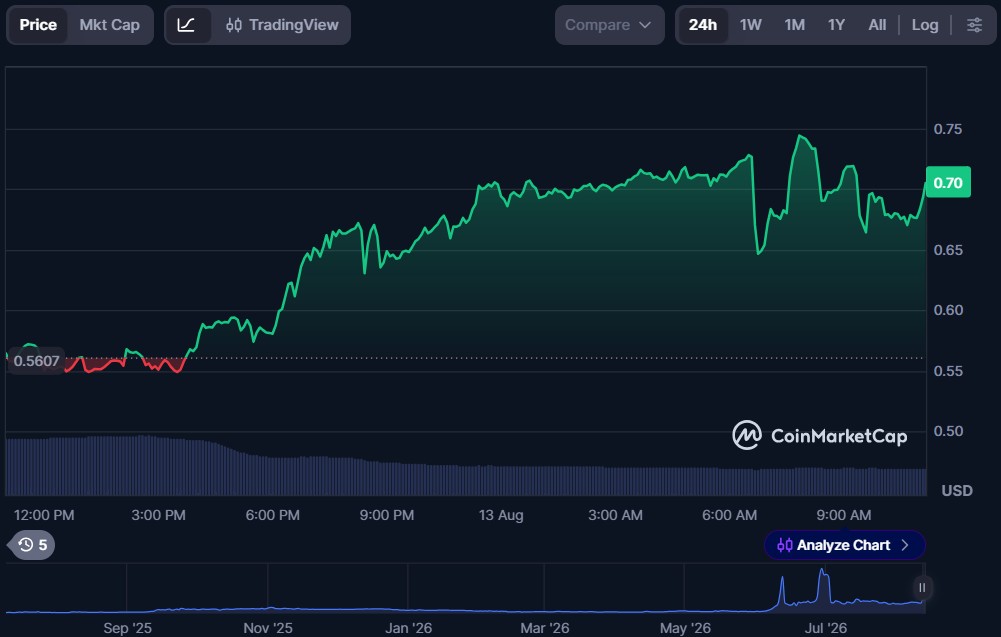Screen dimensions: 1001x637
Task: Switch to the Mkt Cap tab
Action: click(x=110, y=25)
